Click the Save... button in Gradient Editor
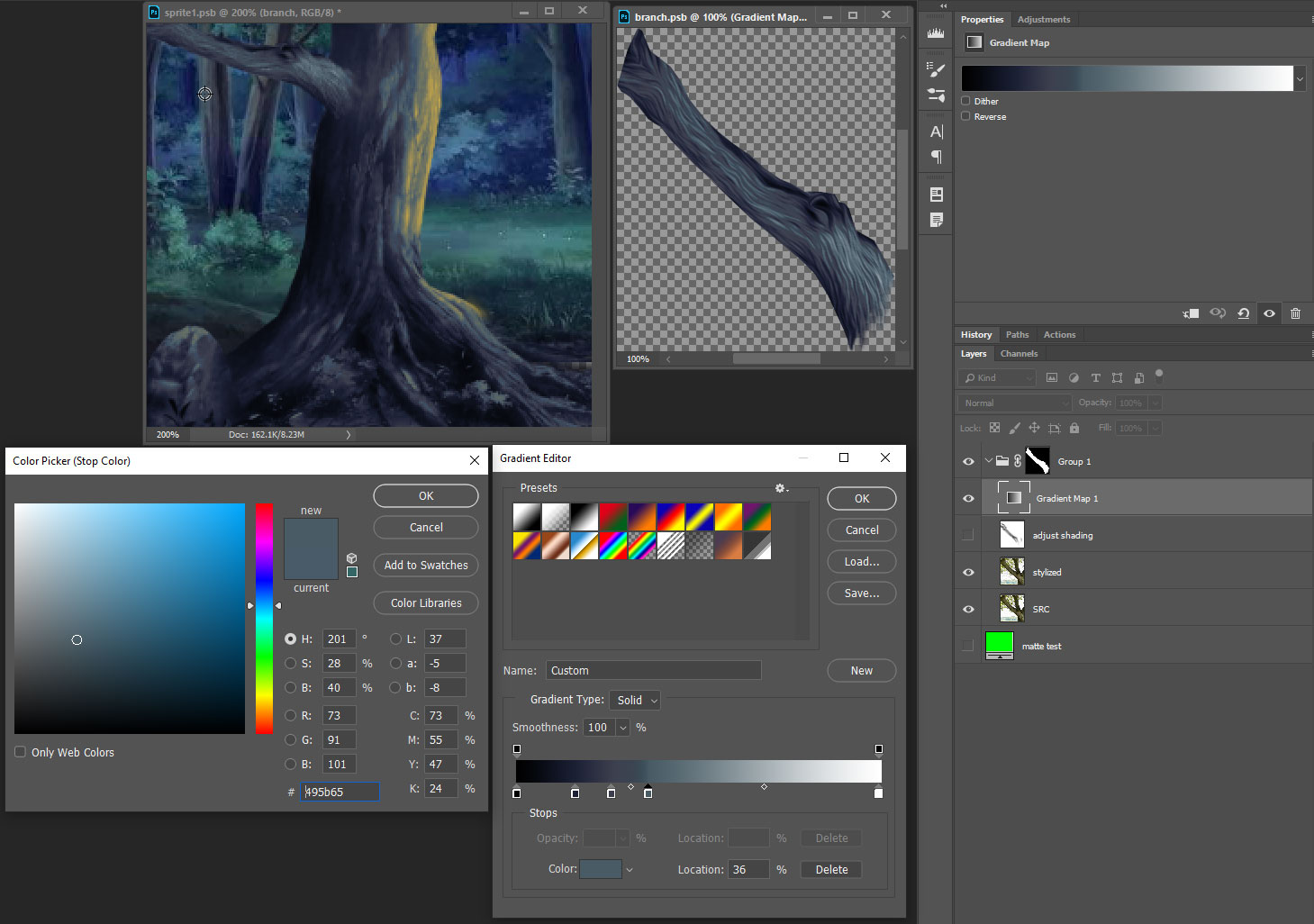Screen dimensions: 1314x924 tap(861, 593)
